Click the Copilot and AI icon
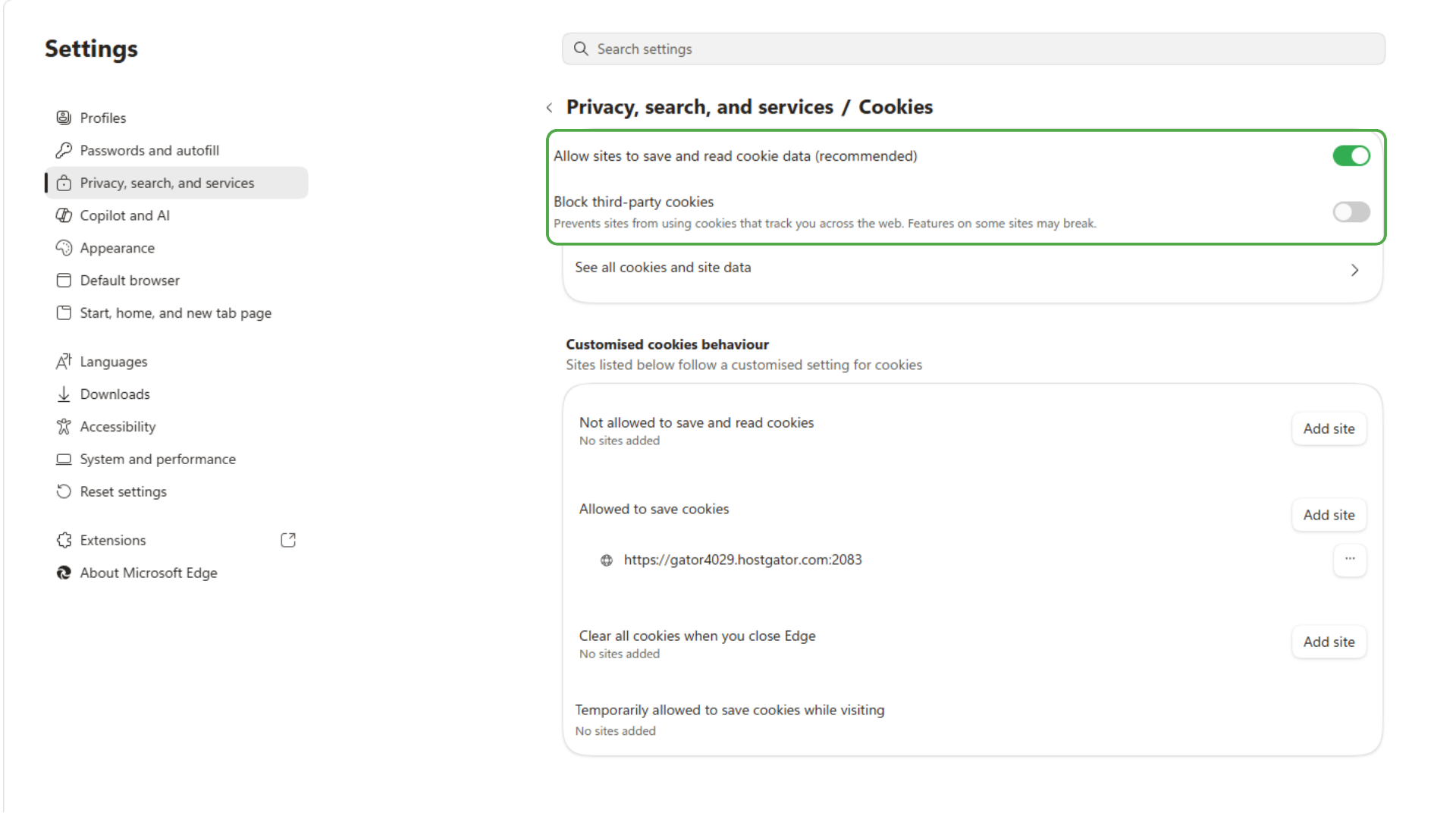This screenshot has width=1456, height=819. [64, 215]
